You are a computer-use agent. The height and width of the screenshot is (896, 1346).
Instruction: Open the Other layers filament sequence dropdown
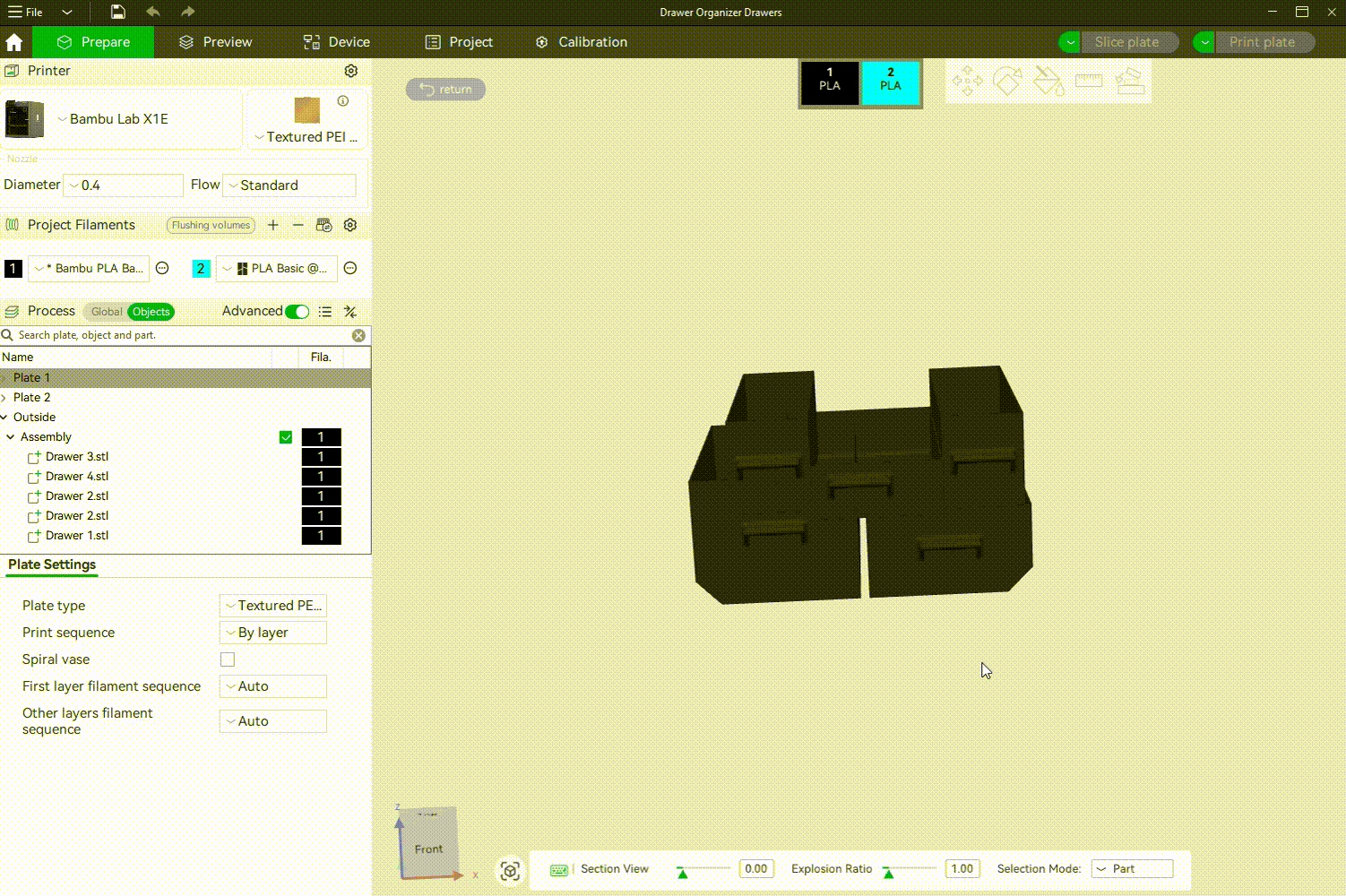(x=273, y=721)
